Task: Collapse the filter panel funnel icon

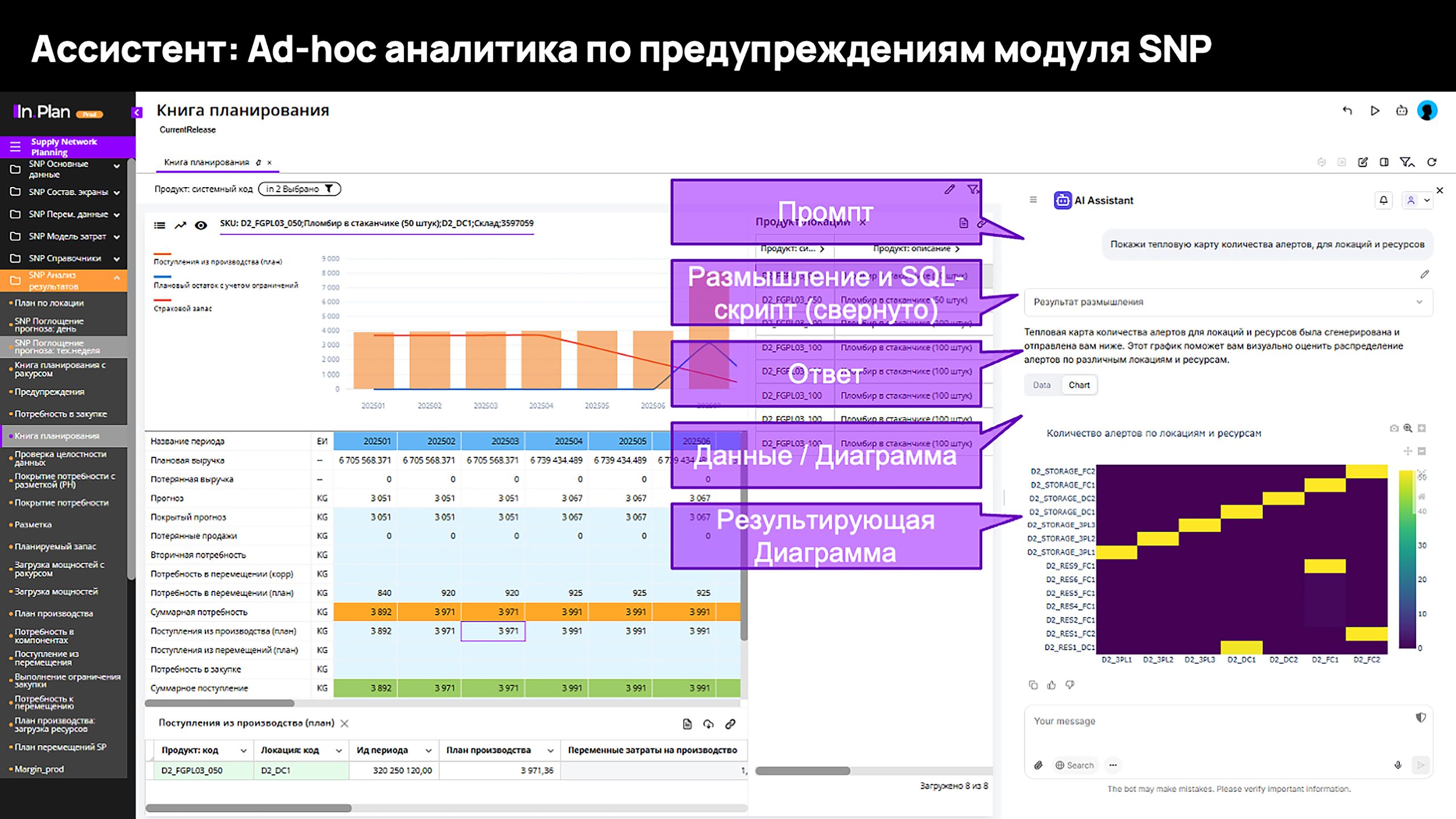Action: 1407,162
